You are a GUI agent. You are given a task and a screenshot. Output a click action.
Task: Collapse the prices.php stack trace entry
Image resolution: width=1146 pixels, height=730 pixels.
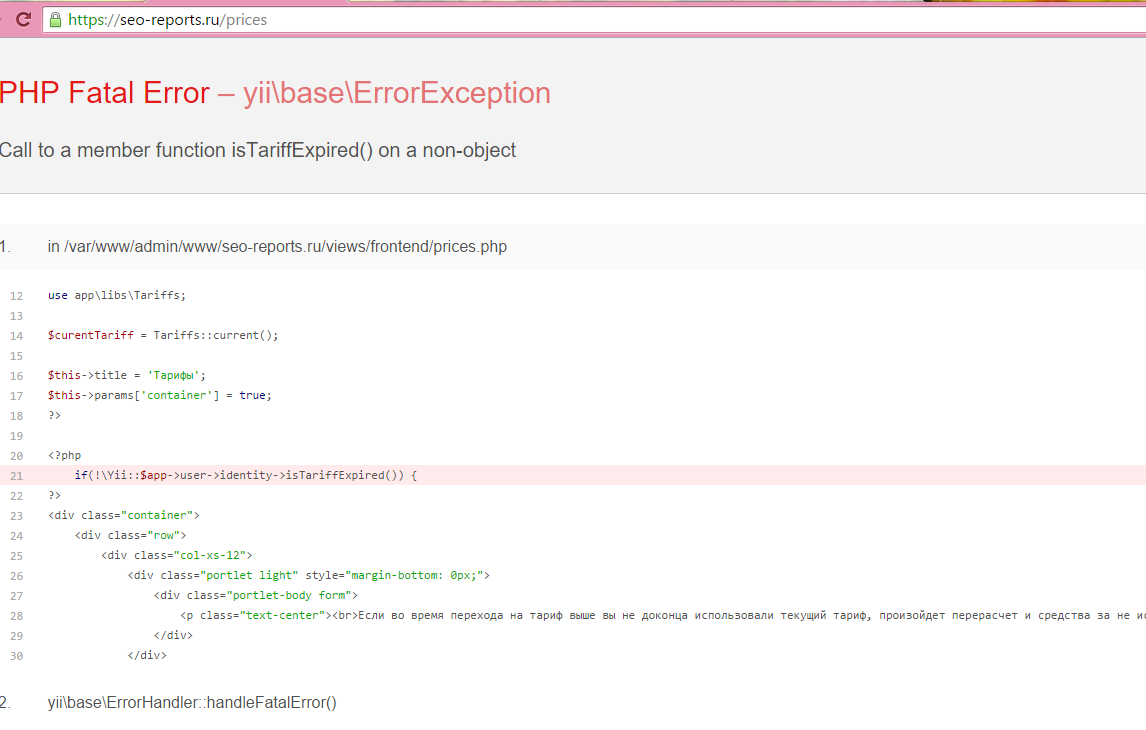click(277, 247)
